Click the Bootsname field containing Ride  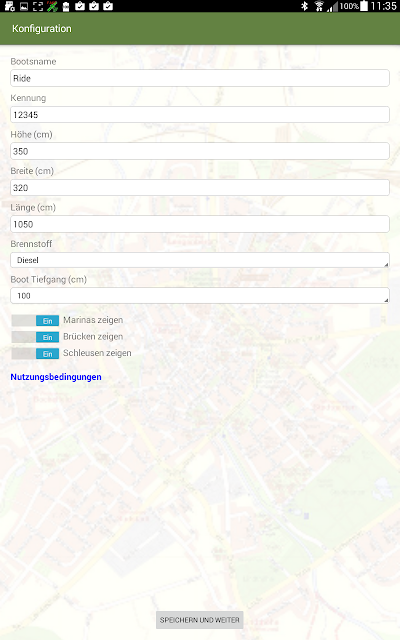click(200, 78)
